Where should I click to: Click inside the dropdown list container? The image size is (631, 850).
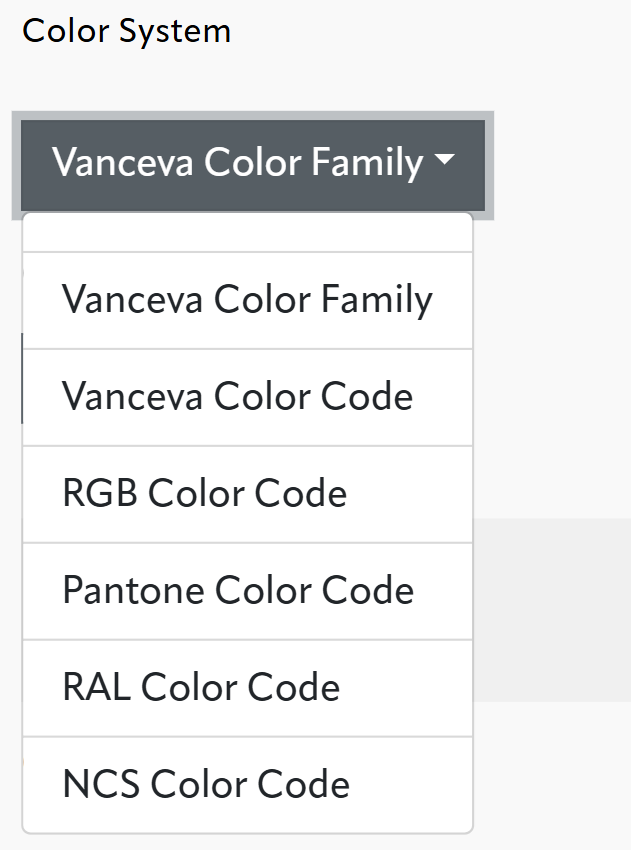[x=246, y=520]
